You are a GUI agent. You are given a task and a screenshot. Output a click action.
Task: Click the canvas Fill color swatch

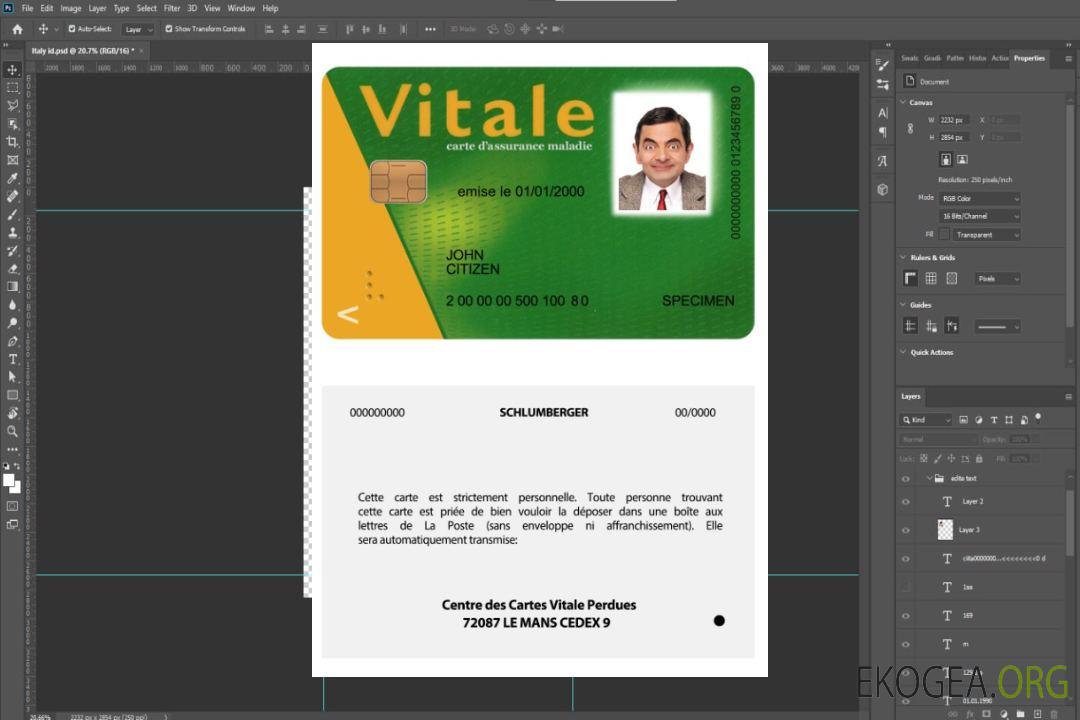click(944, 234)
